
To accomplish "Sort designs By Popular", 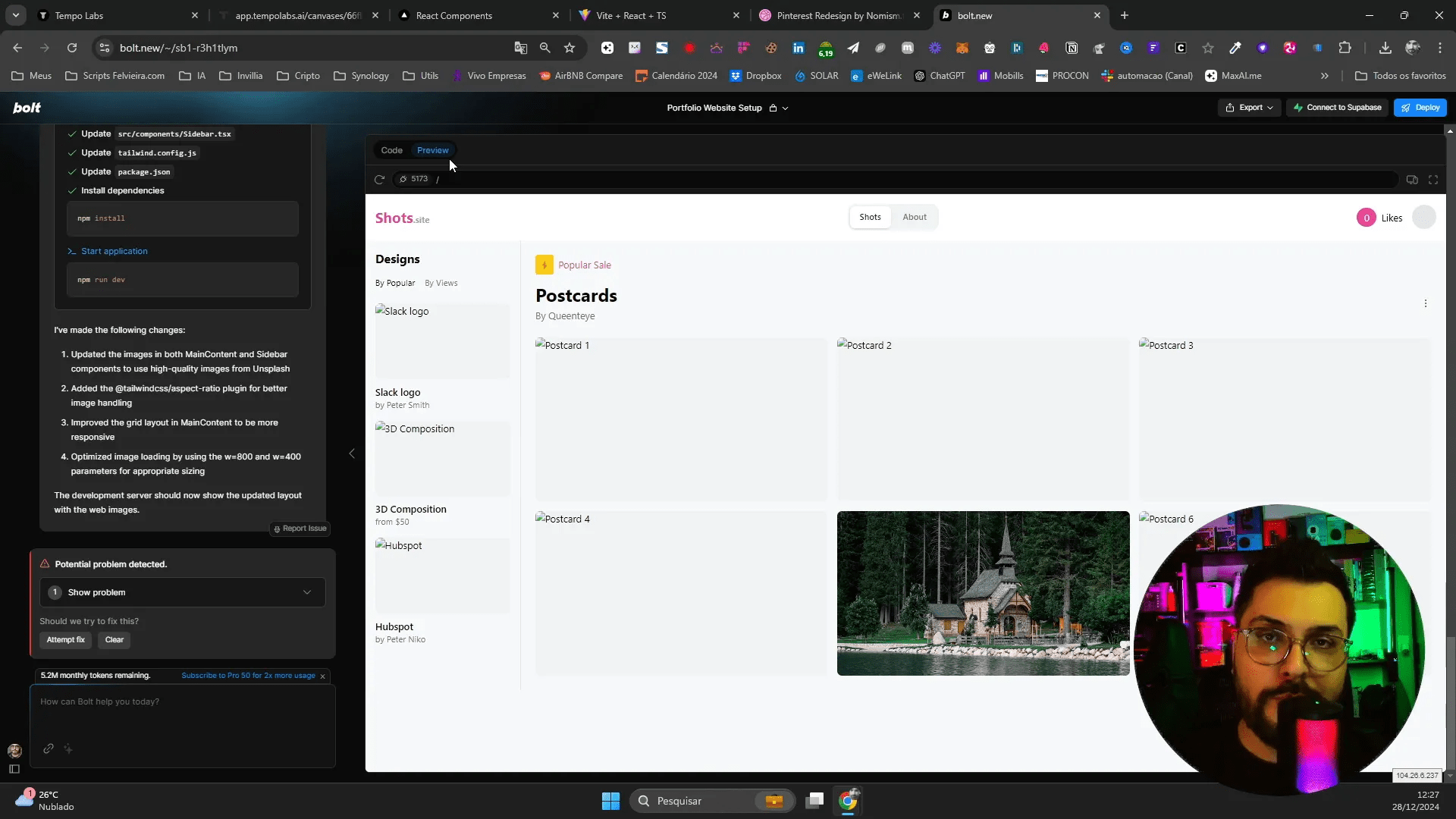I will (x=395, y=283).
